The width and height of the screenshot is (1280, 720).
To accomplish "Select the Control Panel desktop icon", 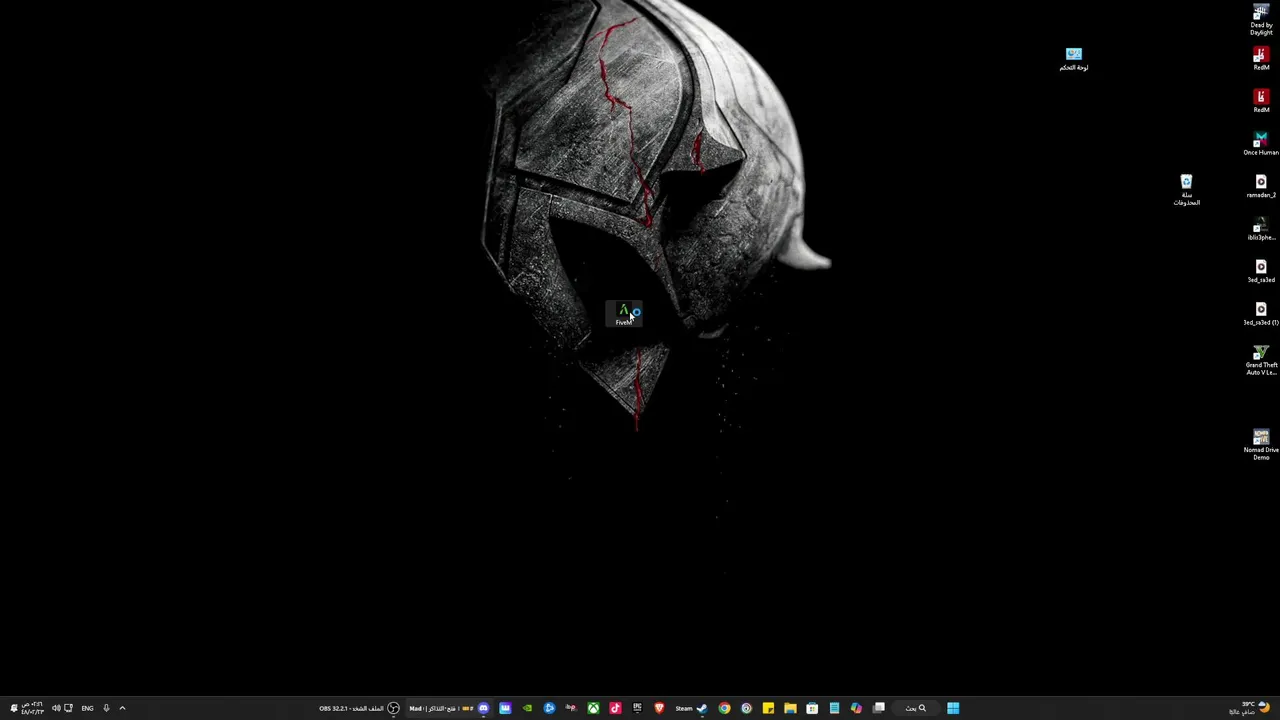I will point(1073,59).
